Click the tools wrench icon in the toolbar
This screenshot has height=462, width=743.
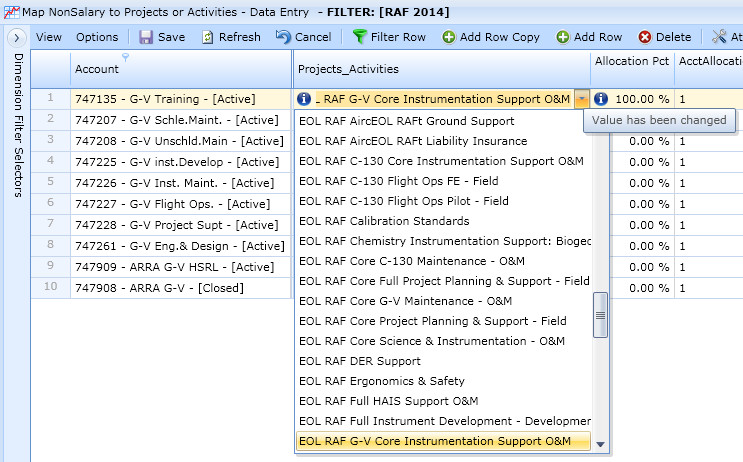point(719,36)
